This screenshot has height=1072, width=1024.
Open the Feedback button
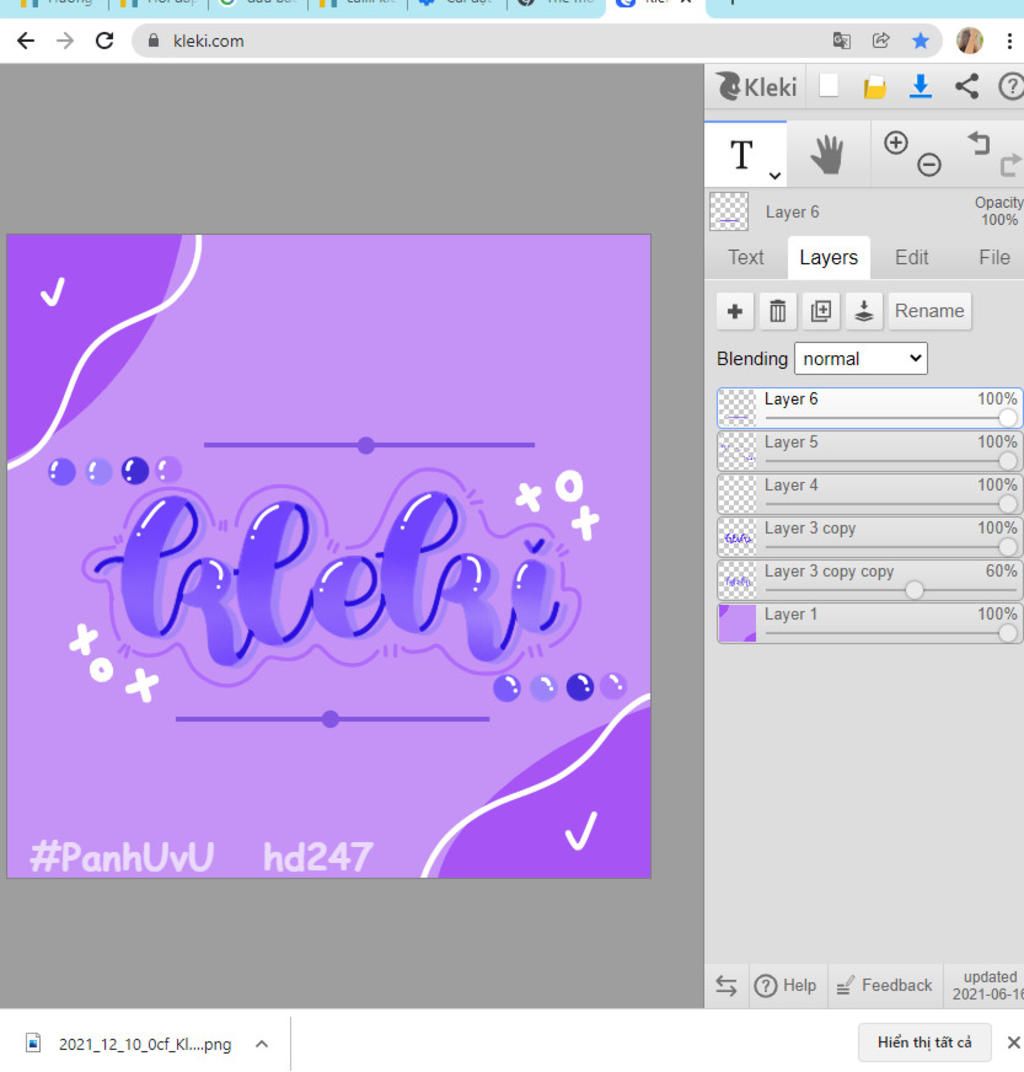(x=885, y=985)
